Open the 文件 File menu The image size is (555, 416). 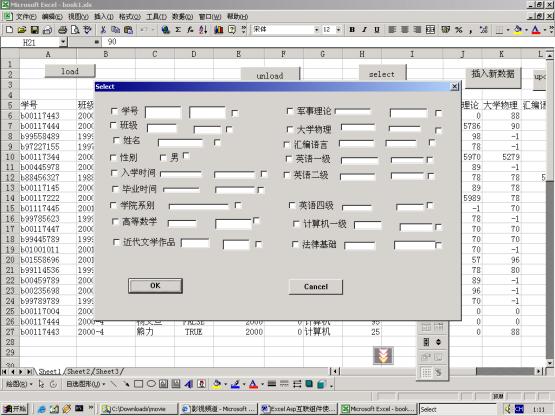pos(26,17)
